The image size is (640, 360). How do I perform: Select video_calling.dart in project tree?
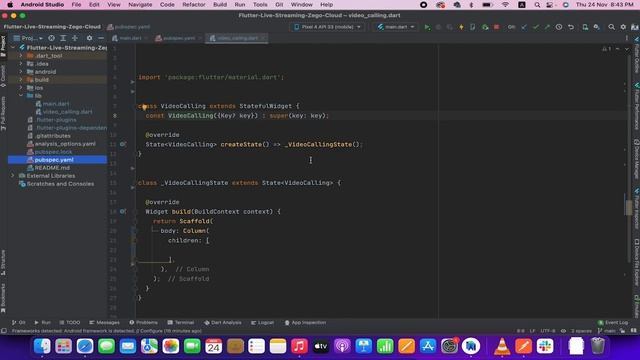pyautogui.click(x=67, y=112)
